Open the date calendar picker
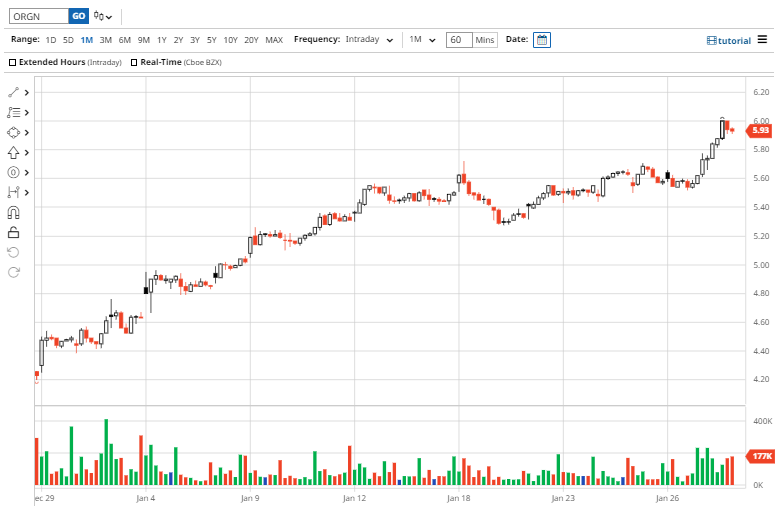This screenshot has height=515, width=778. coord(542,40)
